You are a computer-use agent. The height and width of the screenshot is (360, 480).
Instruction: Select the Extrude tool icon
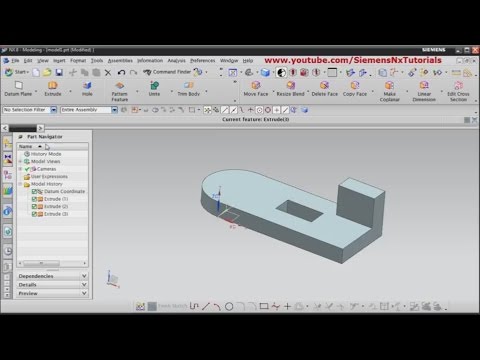tap(53, 86)
